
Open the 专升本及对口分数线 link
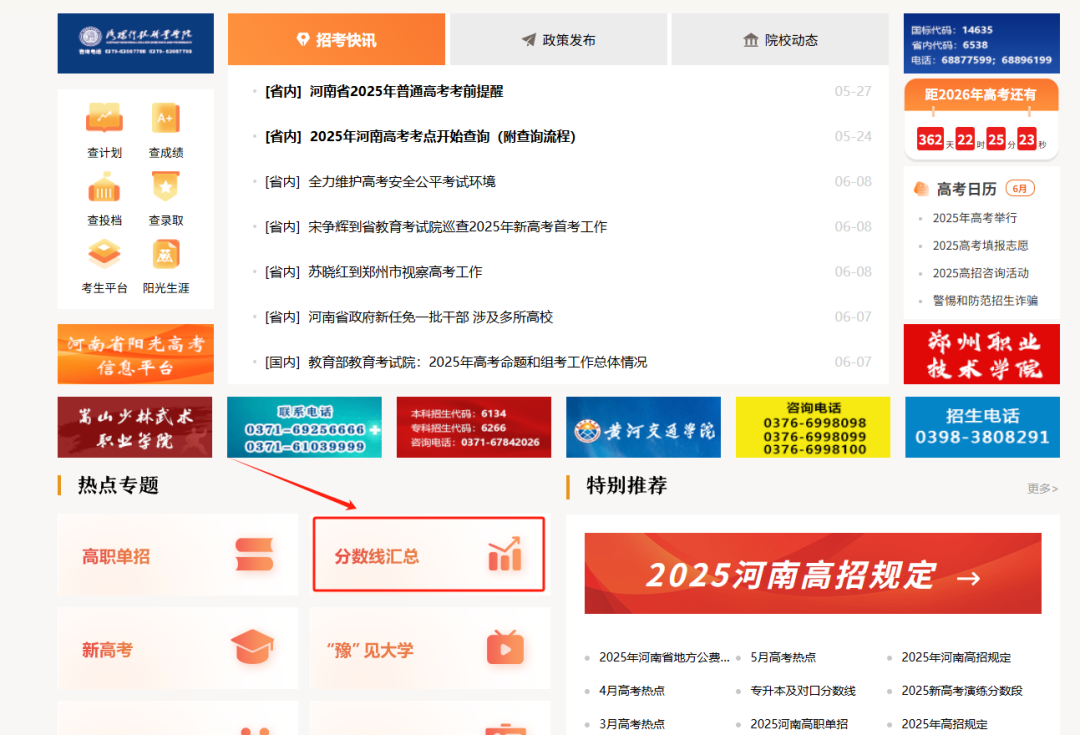click(x=802, y=690)
